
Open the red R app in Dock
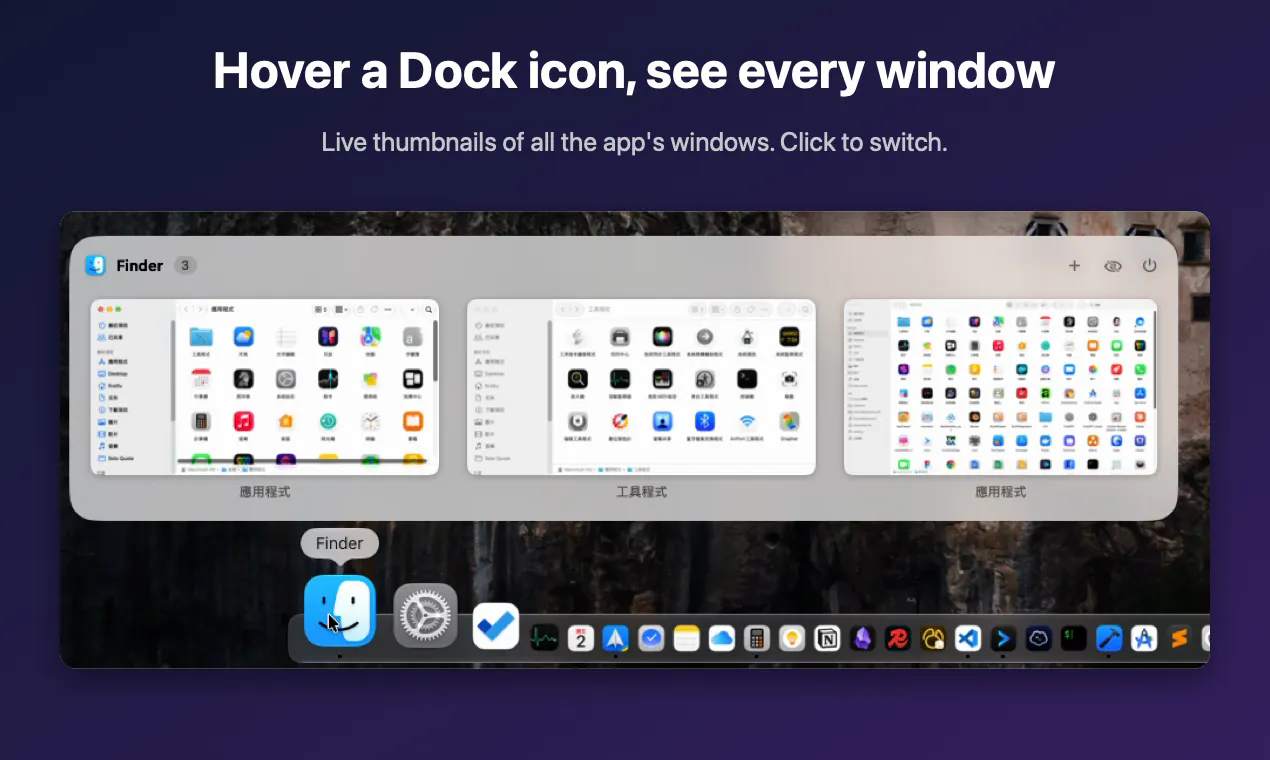tap(897, 638)
